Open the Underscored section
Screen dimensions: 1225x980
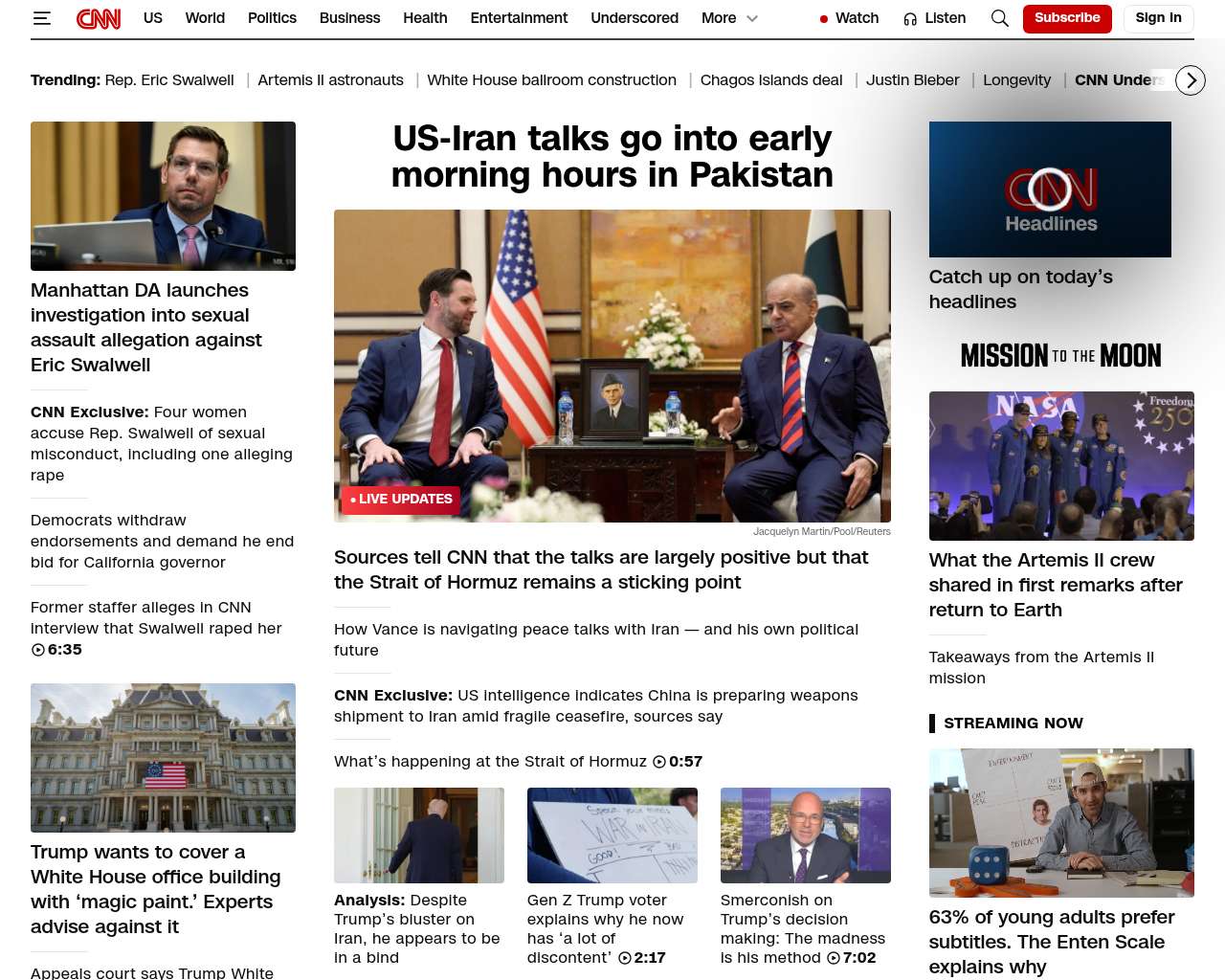(x=635, y=18)
